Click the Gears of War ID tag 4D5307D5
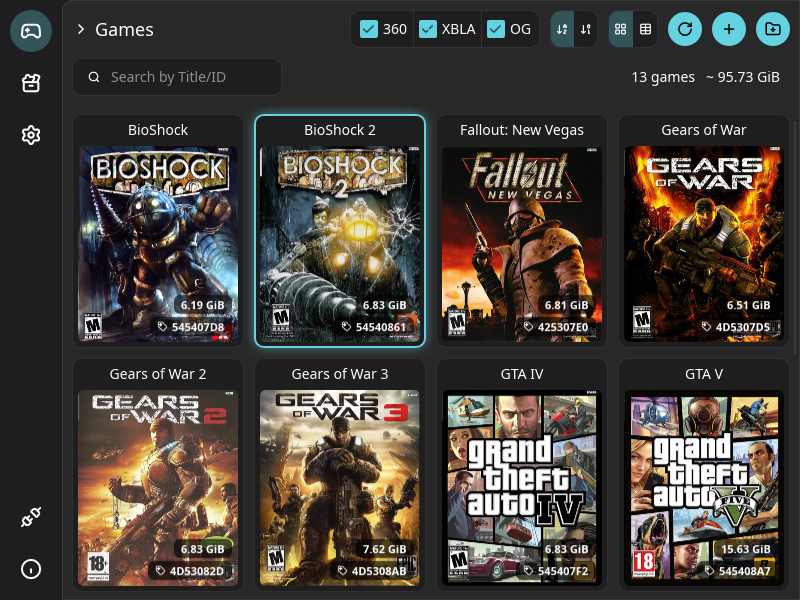800x600 pixels. pyautogui.click(x=738, y=327)
